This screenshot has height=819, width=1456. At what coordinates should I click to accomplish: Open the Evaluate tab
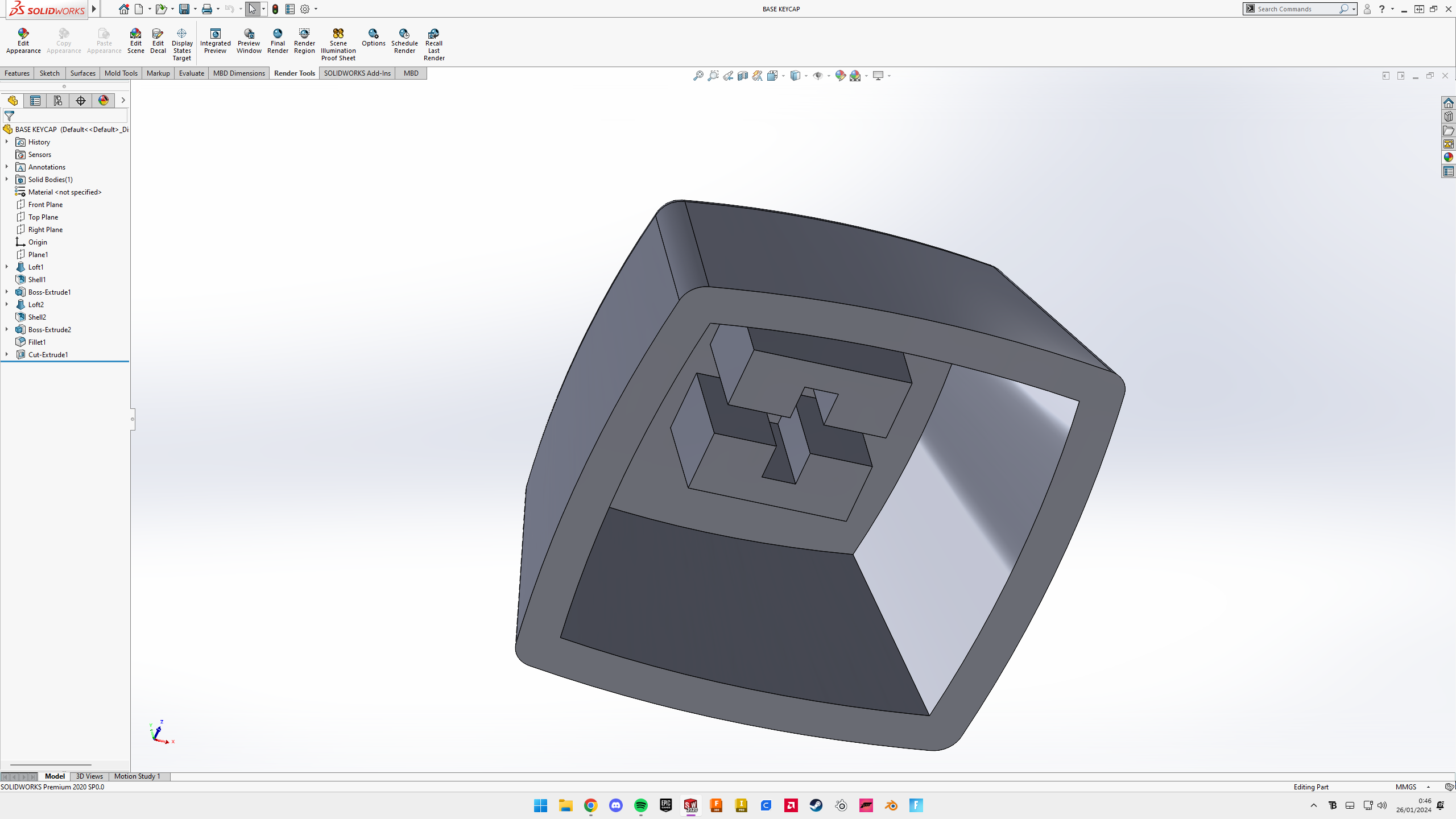192,73
